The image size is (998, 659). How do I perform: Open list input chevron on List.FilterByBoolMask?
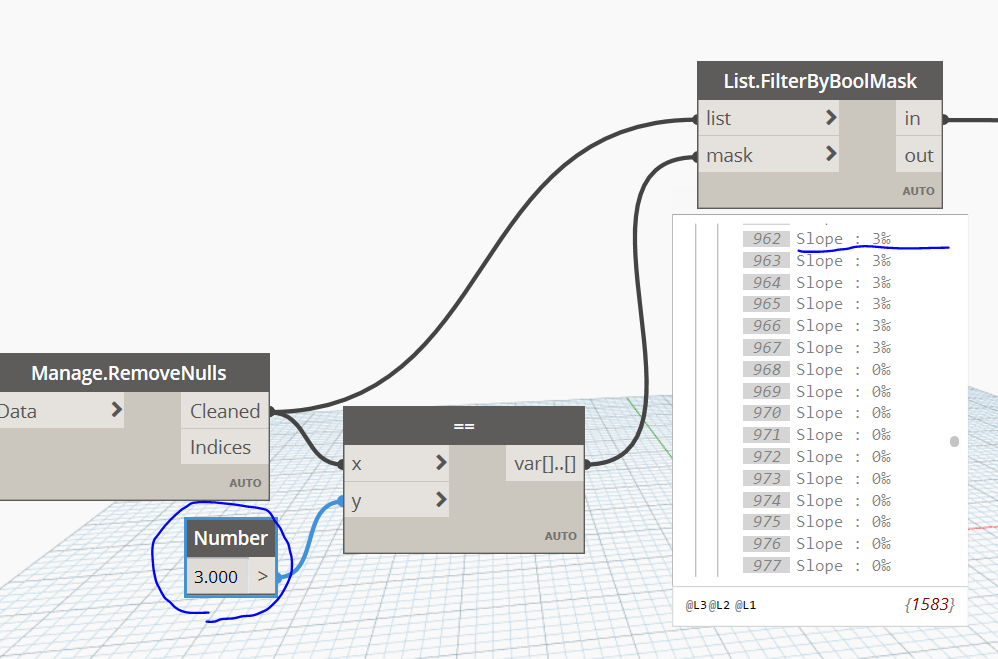[x=831, y=117]
